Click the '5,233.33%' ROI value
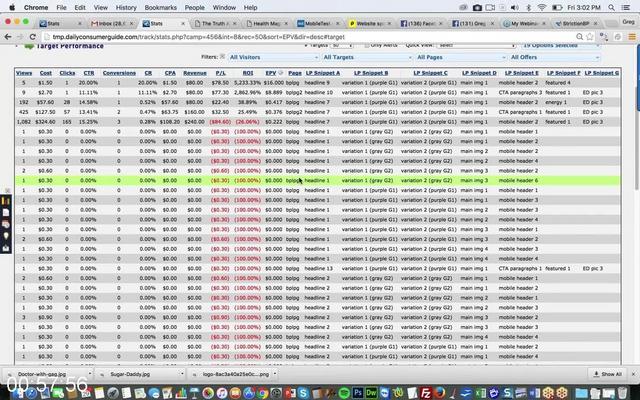Image resolution: width=640 pixels, height=400 pixels. pyautogui.click(x=247, y=82)
